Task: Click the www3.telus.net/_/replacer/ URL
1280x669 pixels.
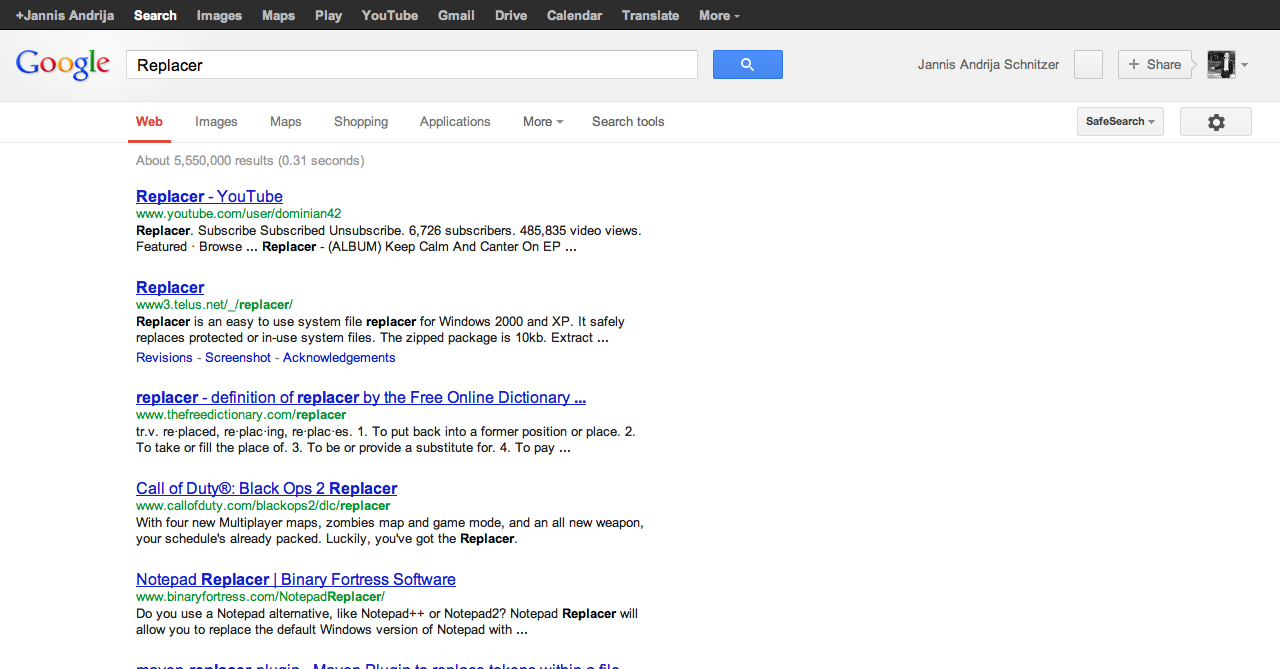Action: (x=214, y=304)
